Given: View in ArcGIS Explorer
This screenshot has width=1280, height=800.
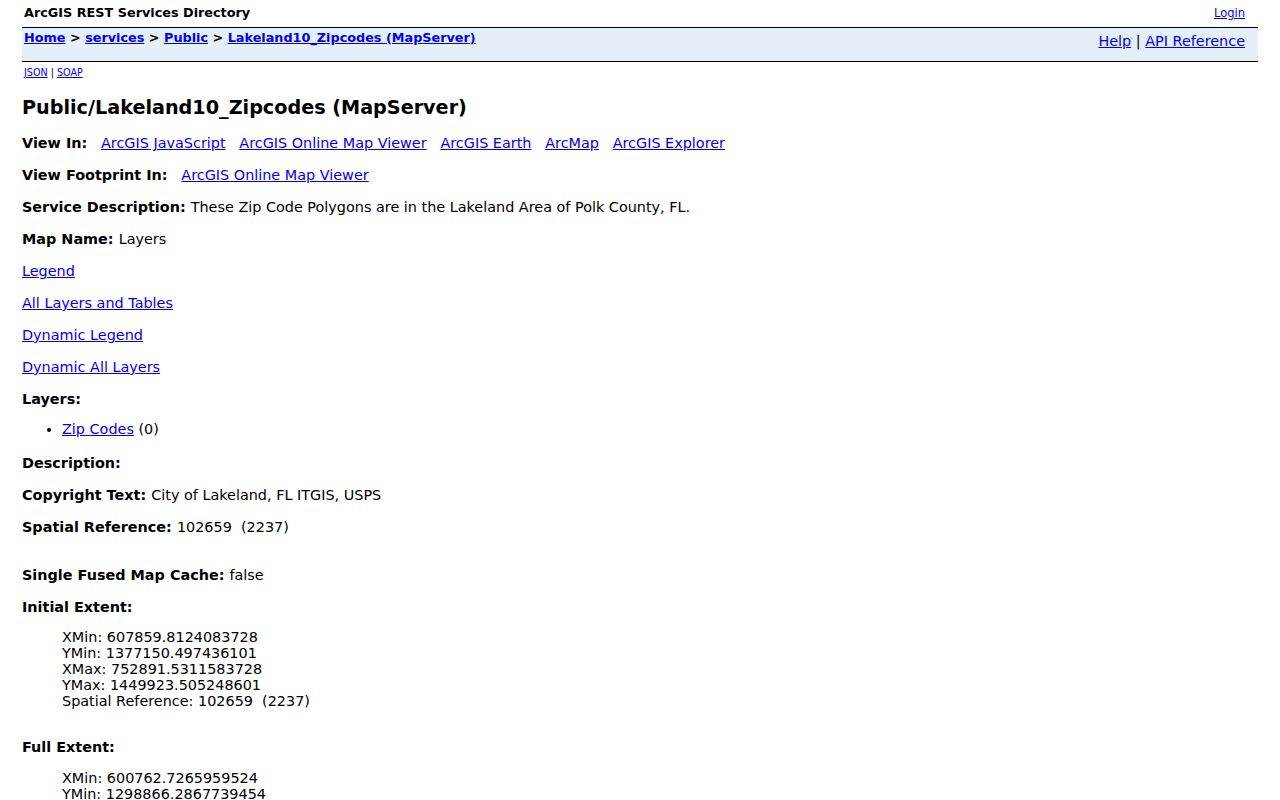Looking at the screenshot, I should point(669,143).
